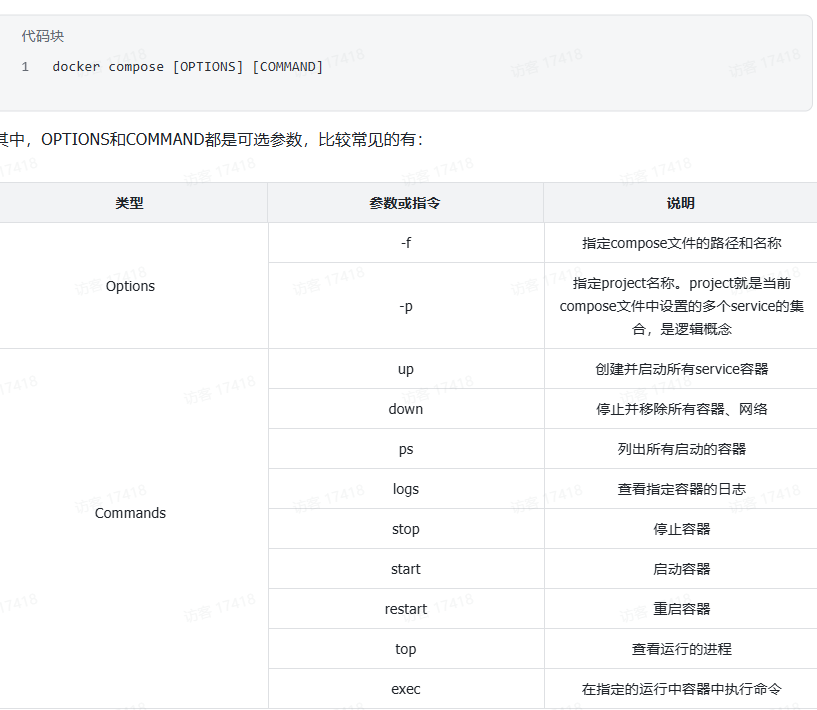817x710 pixels.
Task: Select the logs command cell
Action: coord(405,488)
